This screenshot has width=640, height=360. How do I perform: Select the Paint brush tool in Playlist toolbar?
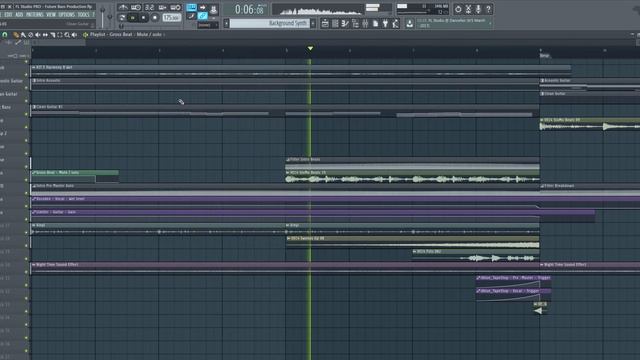click(x=23, y=35)
